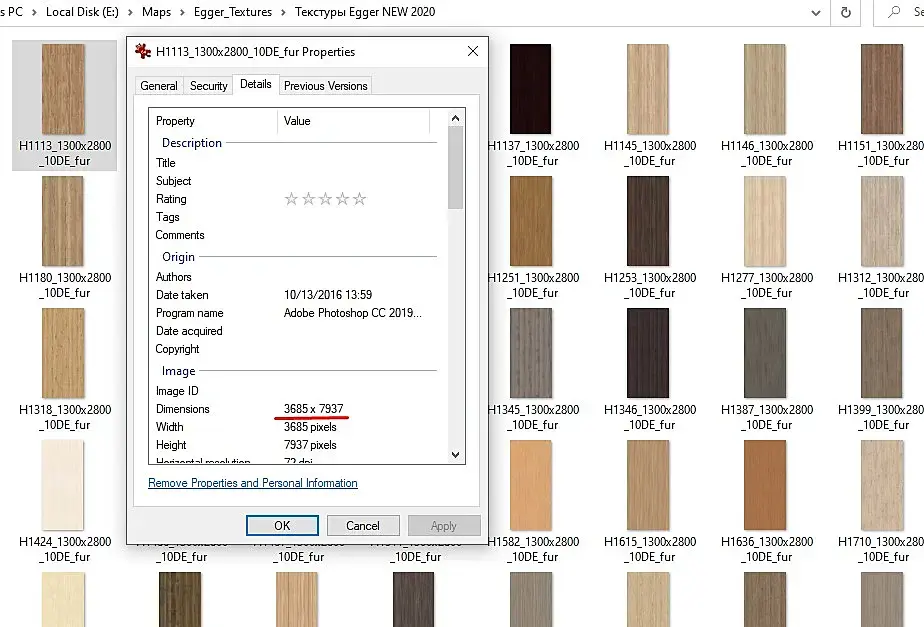Expand the chevron after Local Disk (E:)
924x627 pixels.
[x=130, y=12]
